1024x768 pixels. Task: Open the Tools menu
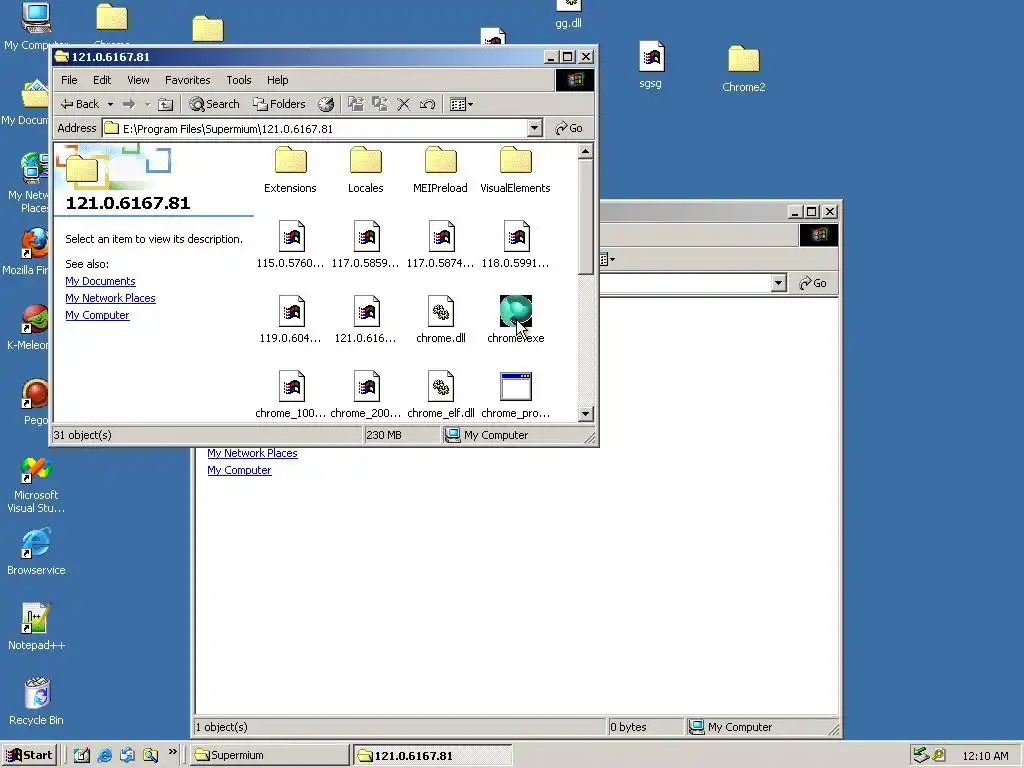click(238, 80)
